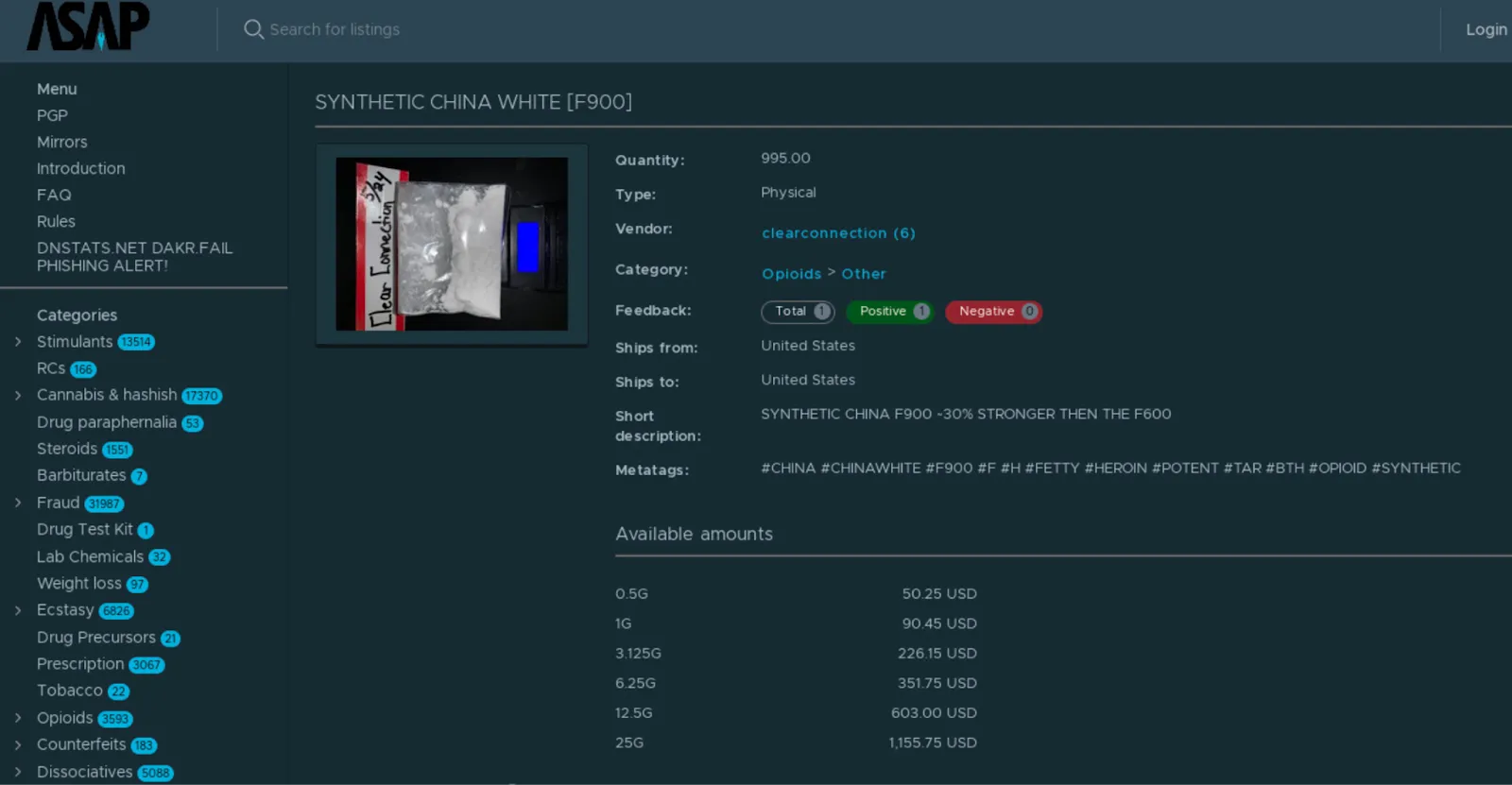Show the Negative feedback badge

993,312
